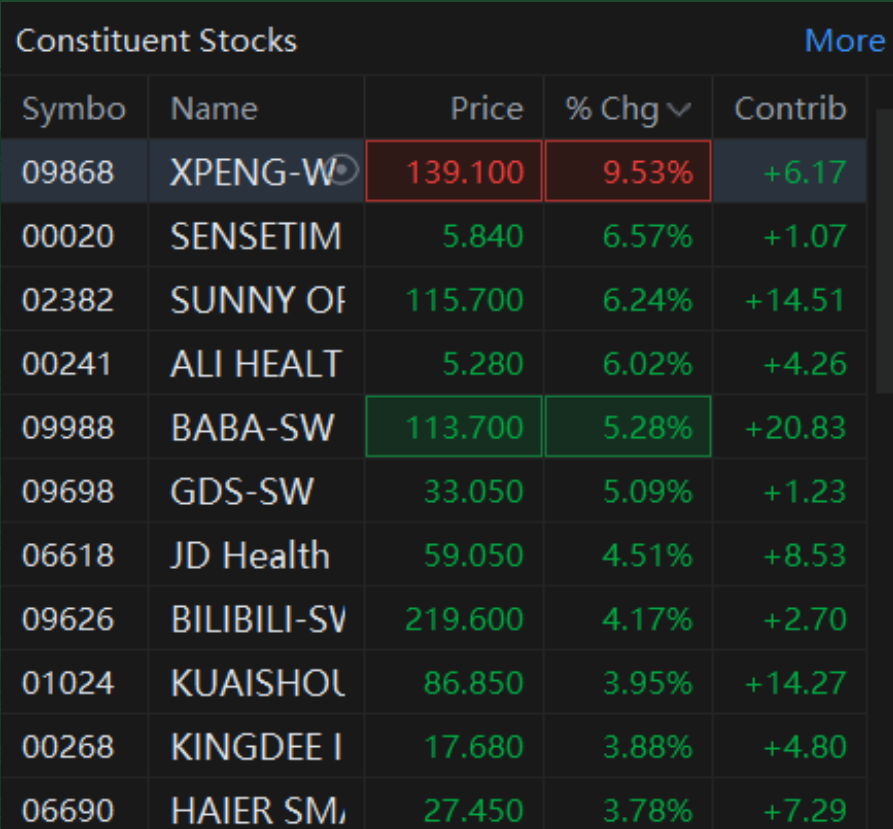Select symbol 01024 row

68,682
